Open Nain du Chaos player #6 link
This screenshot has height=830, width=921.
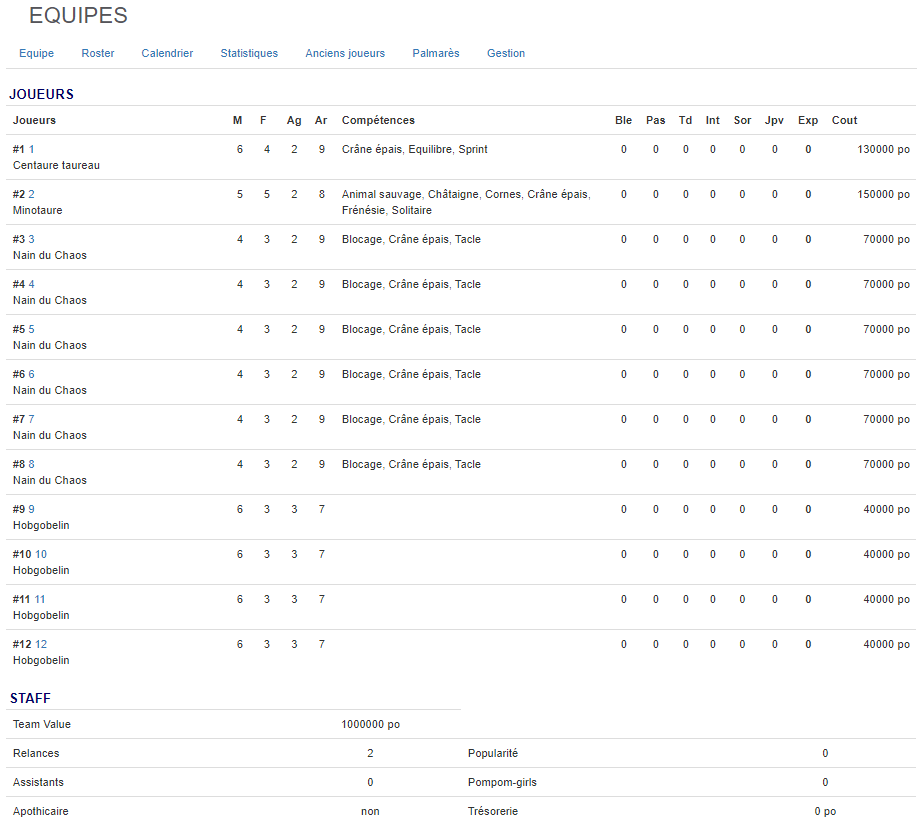[x=31, y=374]
